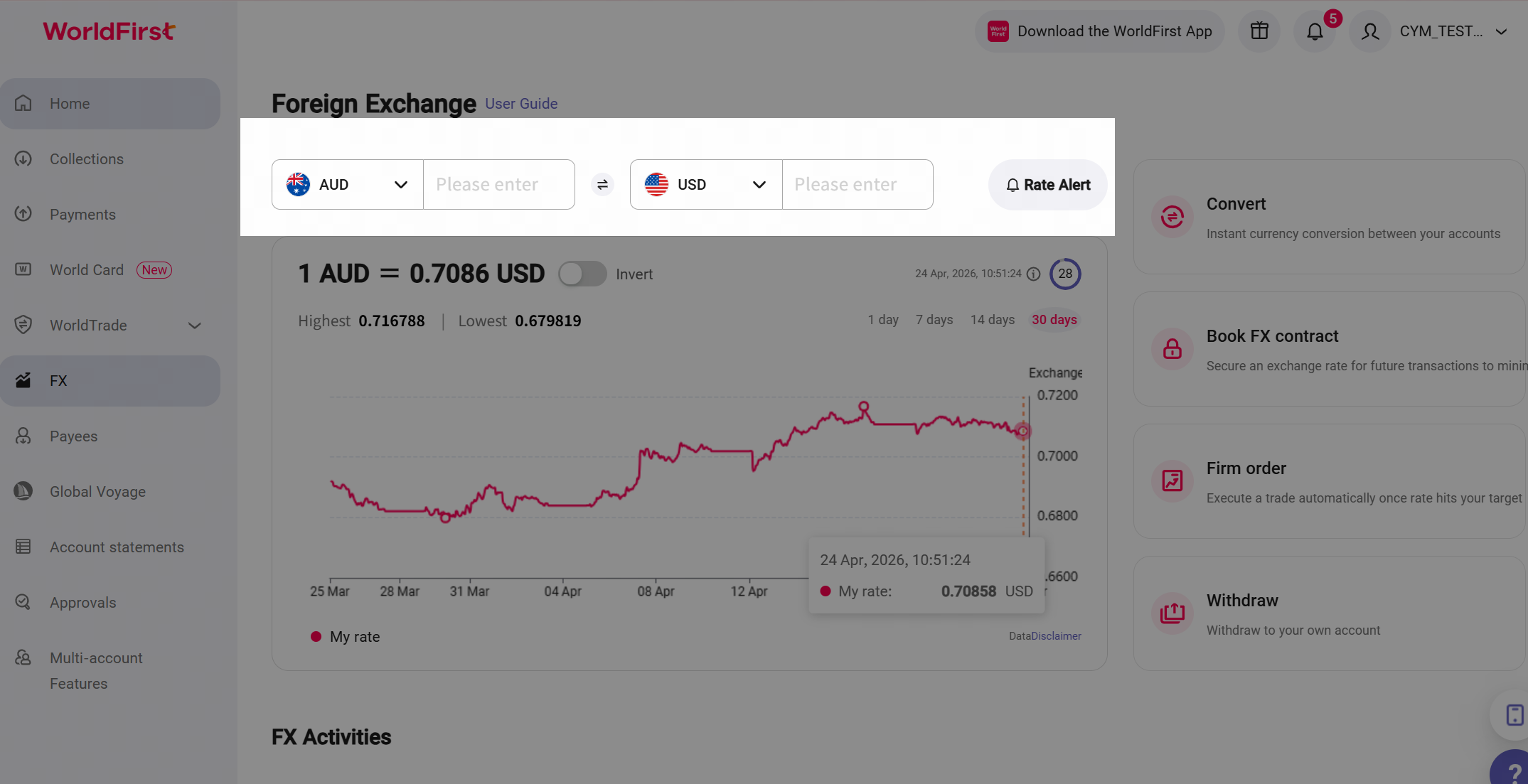
Task: Open Payments in the sidebar
Action: click(x=110, y=215)
